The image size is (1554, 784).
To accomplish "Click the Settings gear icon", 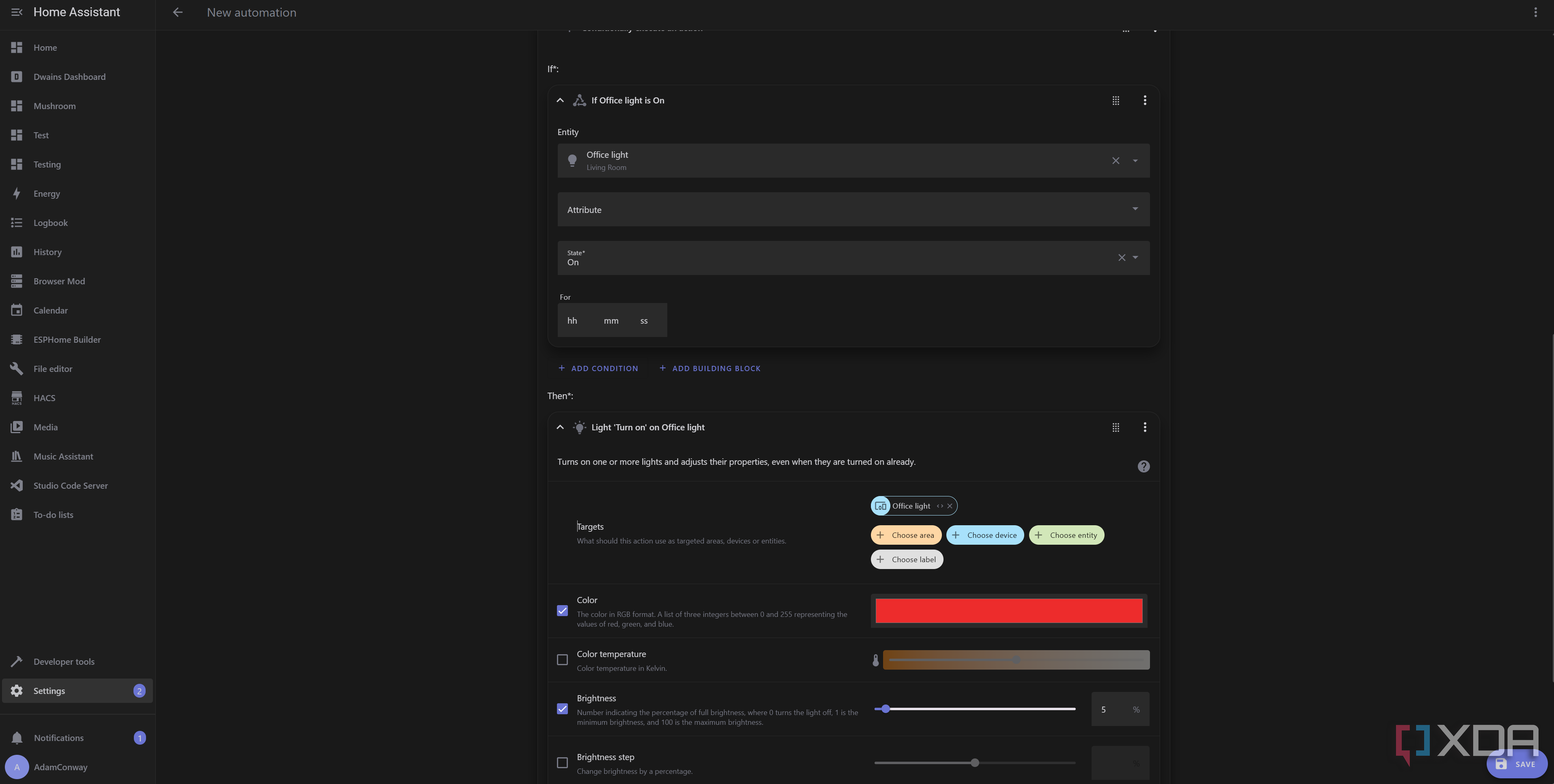I will tap(16, 691).
